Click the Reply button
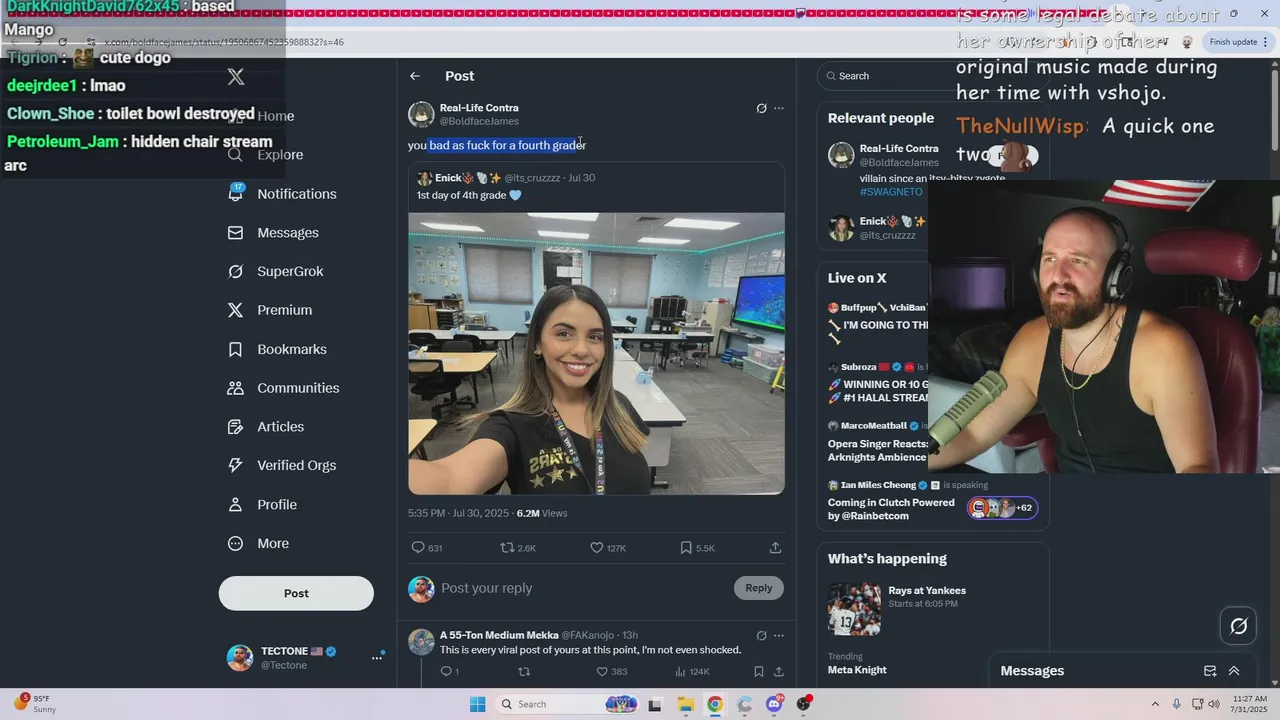 click(x=759, y=588)
